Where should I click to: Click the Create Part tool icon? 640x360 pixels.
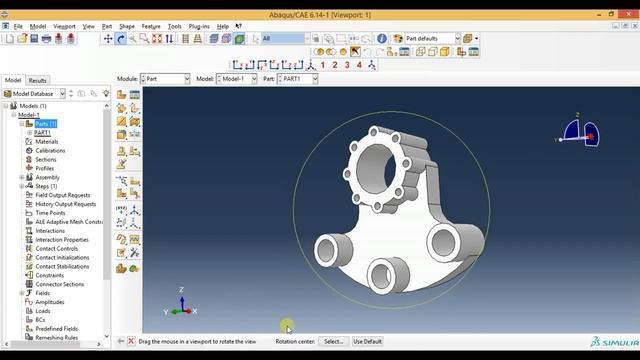[x=121, y=95]
